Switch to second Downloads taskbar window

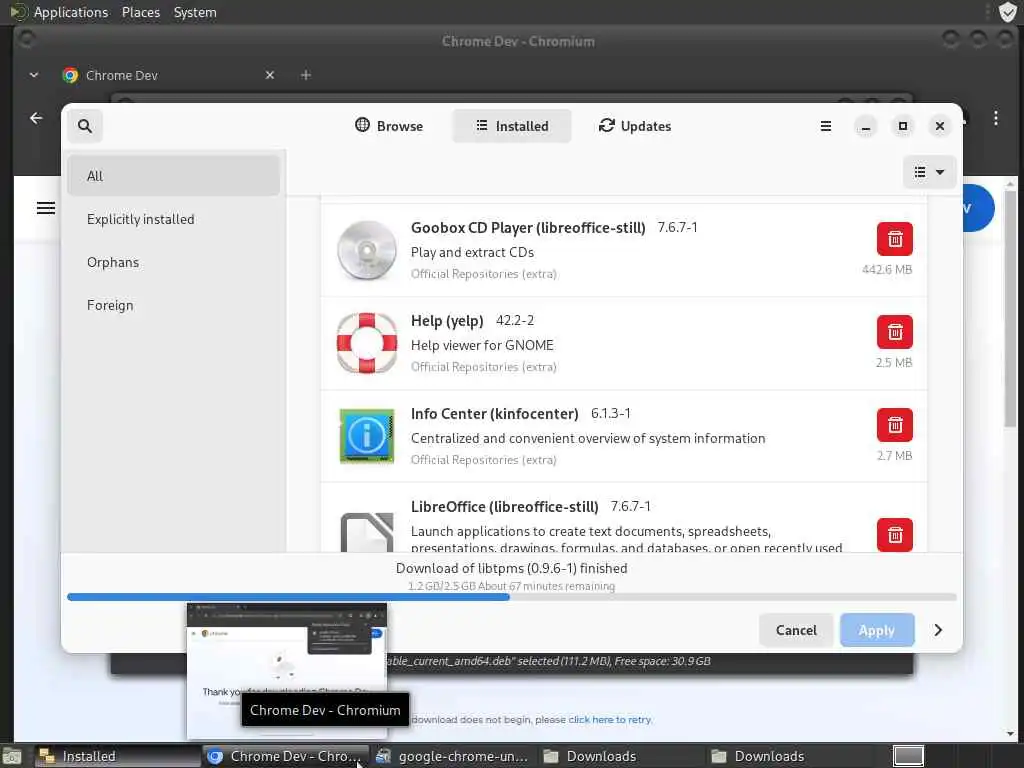(789, 756)
